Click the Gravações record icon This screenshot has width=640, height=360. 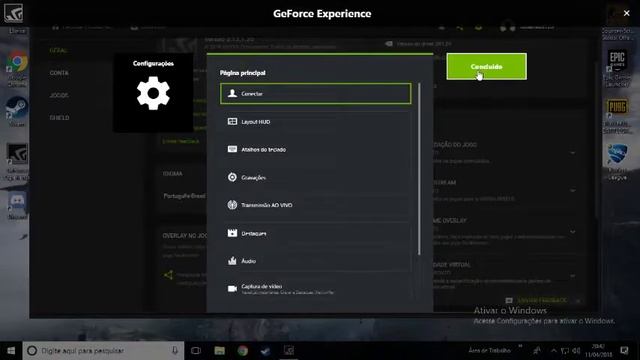(x=232, y=177)
